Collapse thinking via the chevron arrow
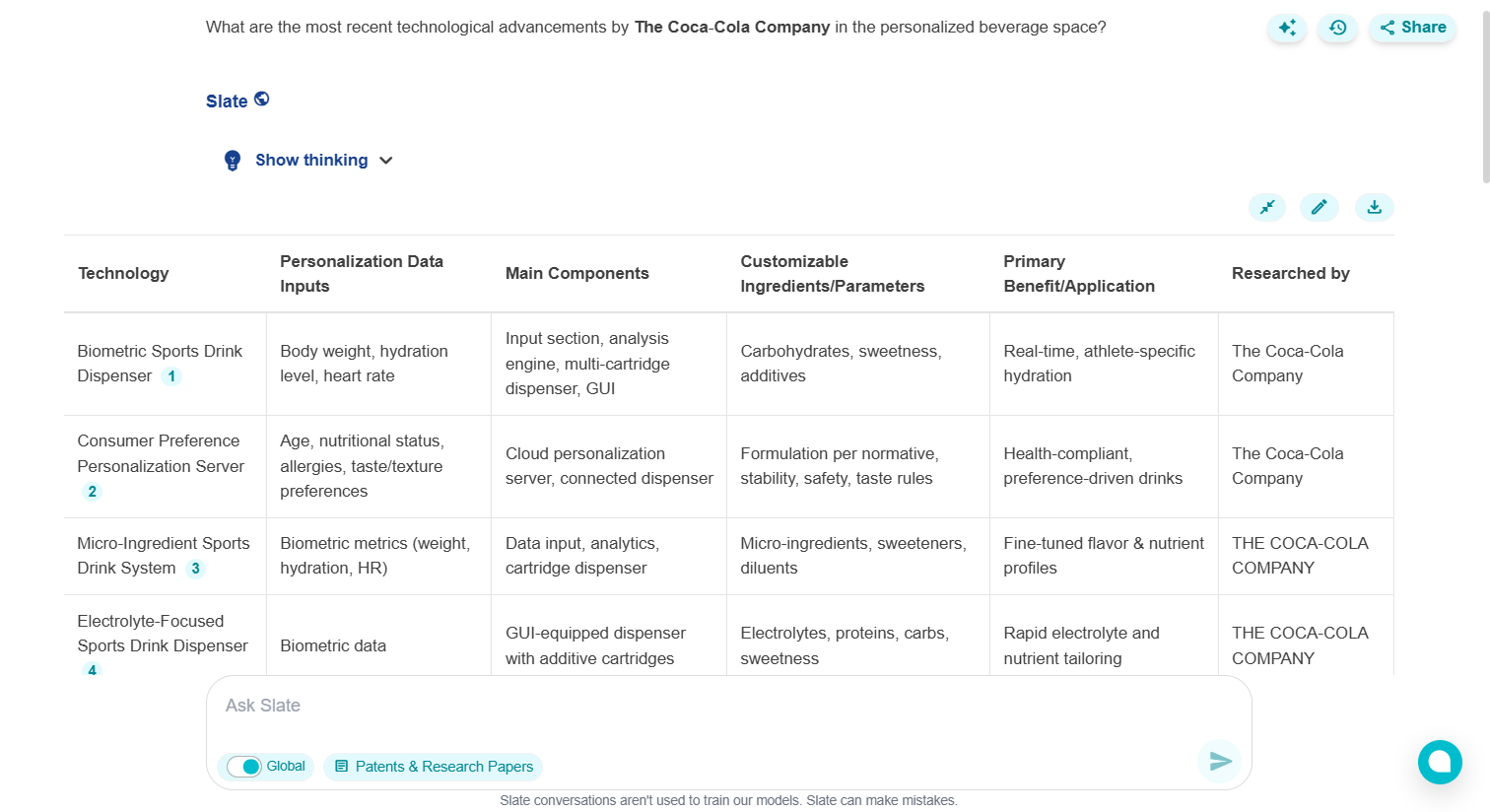The height and width of the screenshot is (812, 1490). click(x=385, y=160)
